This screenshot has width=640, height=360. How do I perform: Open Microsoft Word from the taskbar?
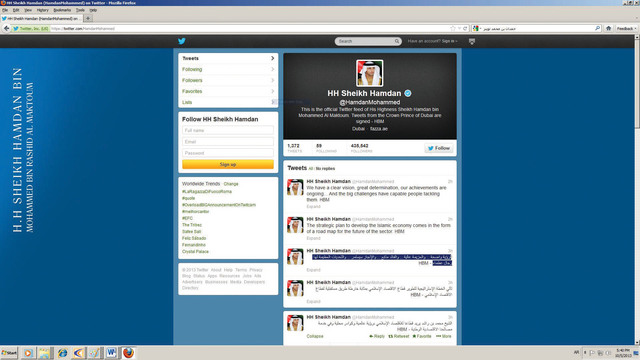[111, 353]
